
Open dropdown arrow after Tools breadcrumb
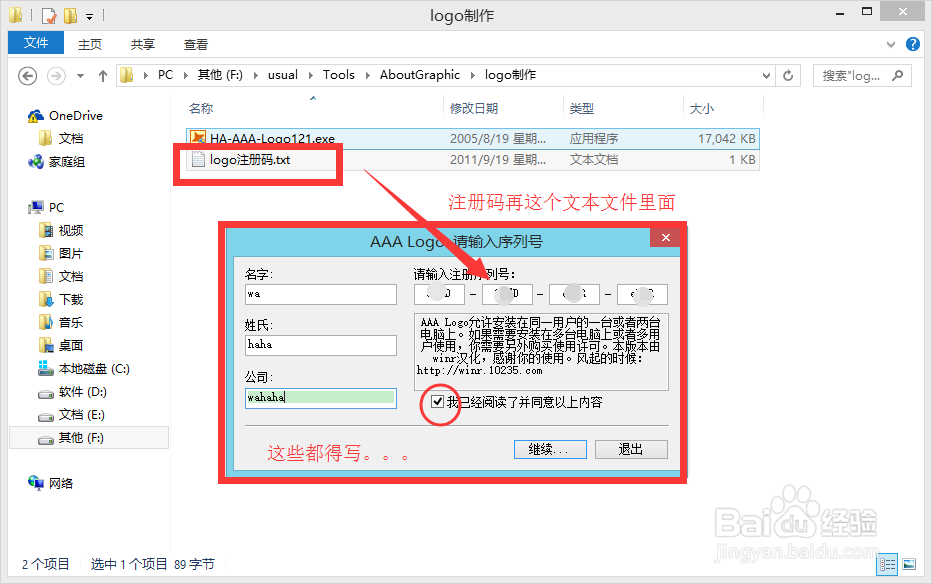point(367,75)
